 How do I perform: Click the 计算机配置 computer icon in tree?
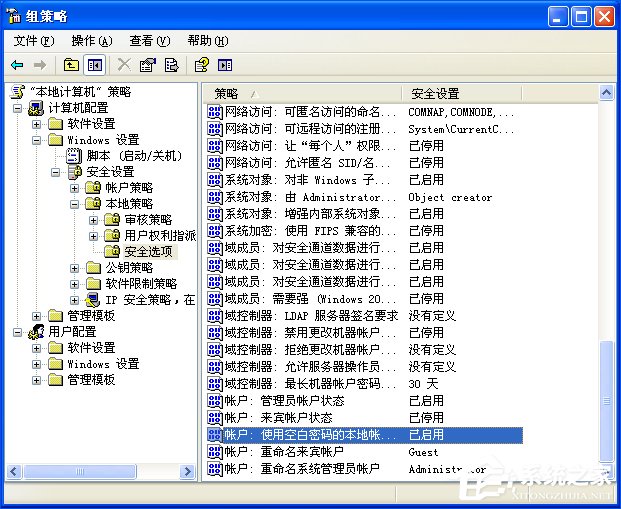[x=36, y=107]
